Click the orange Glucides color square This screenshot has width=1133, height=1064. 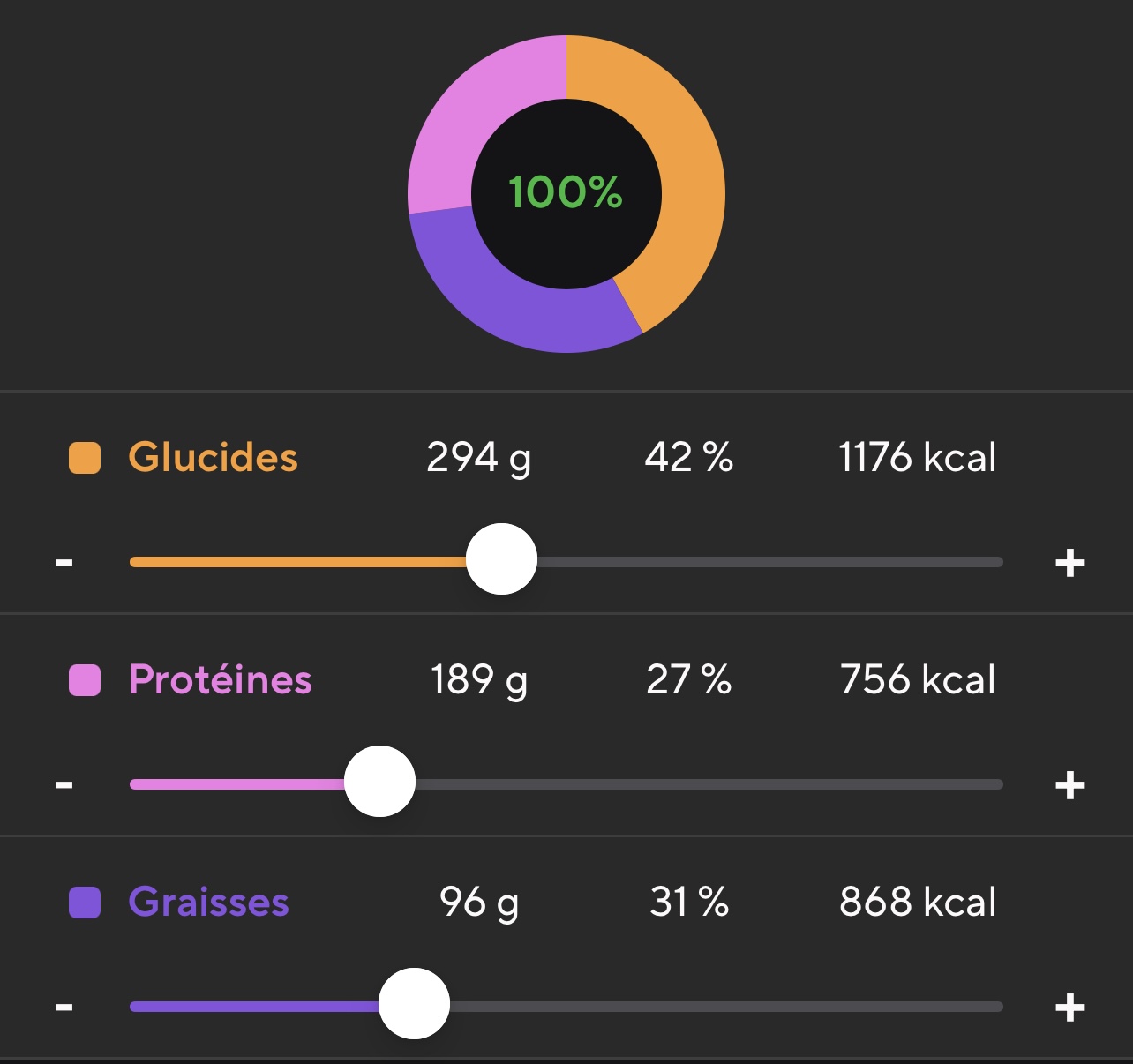tap(85, 458)
